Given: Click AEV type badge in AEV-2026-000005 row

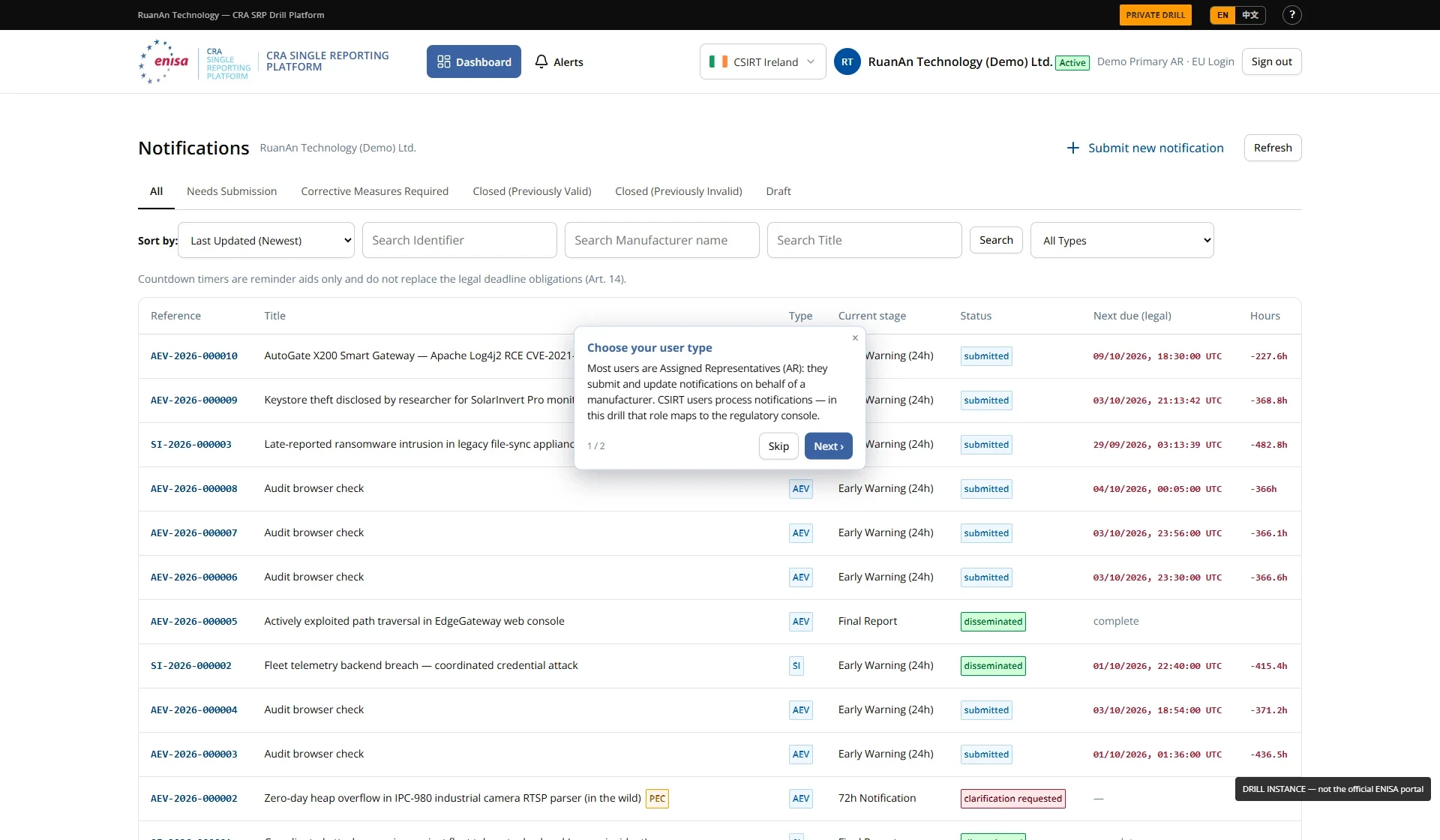Looking at the screenshot, I should tap(801, 622).
